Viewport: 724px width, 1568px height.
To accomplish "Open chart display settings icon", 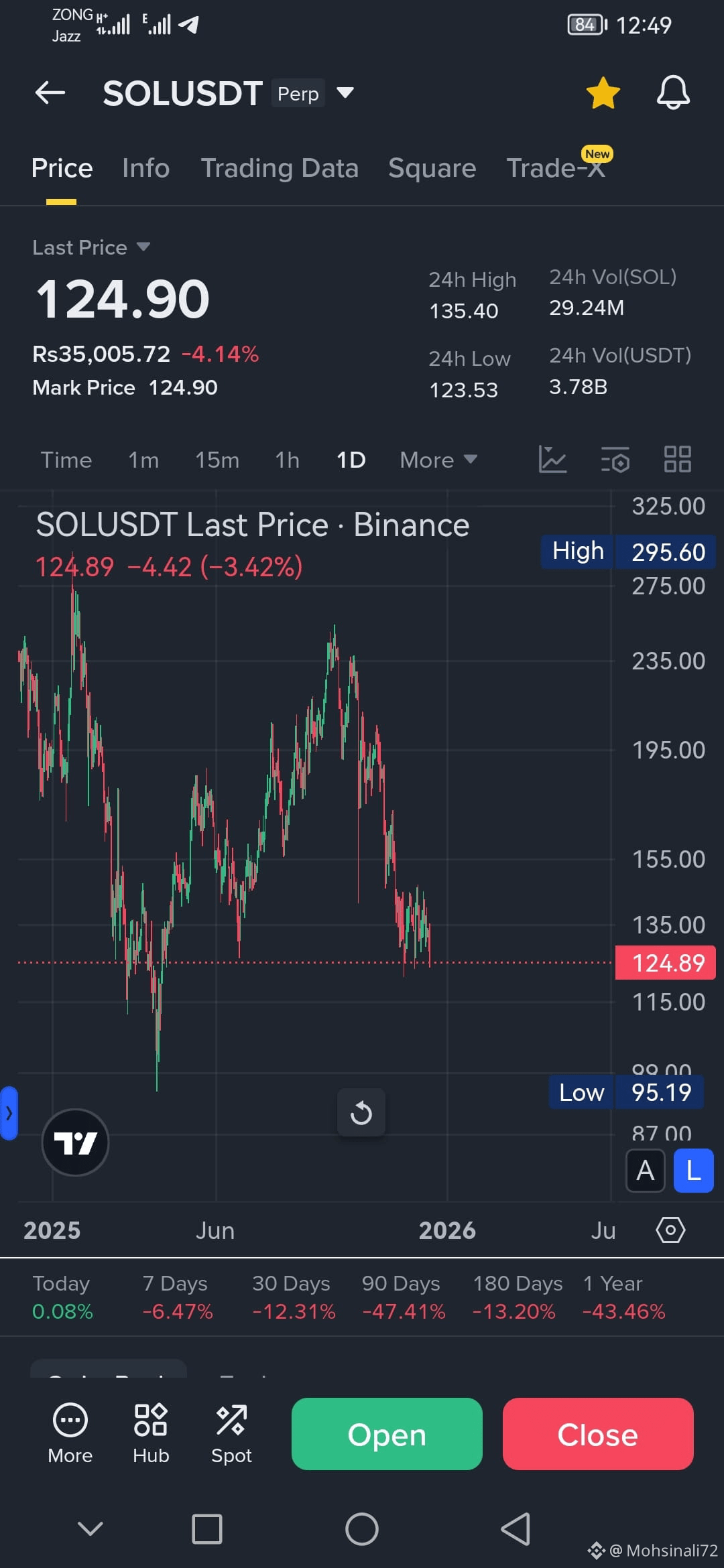I will pos(615,460).
